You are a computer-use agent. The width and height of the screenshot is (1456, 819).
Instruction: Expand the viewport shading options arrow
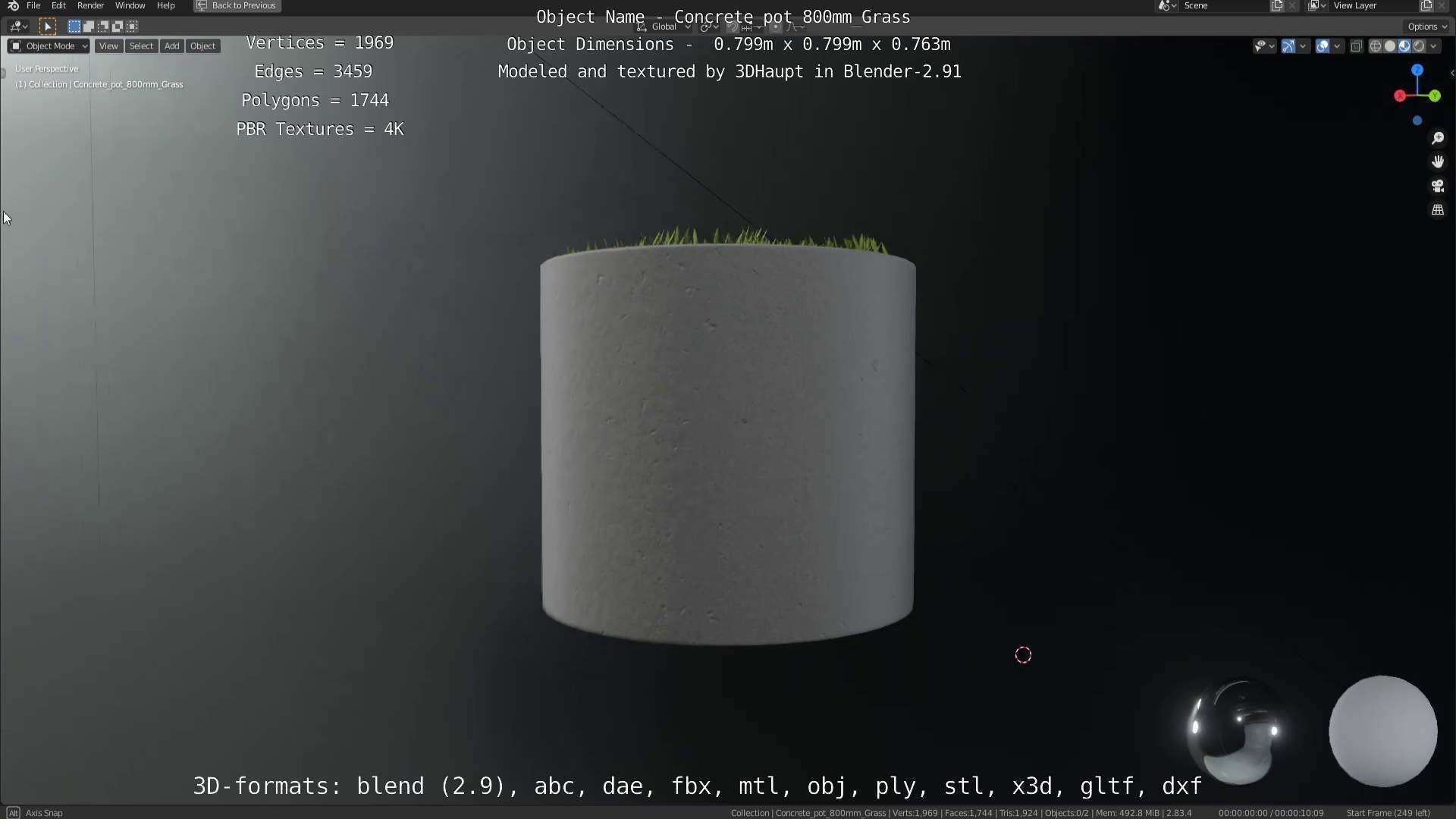(1433, 46)
